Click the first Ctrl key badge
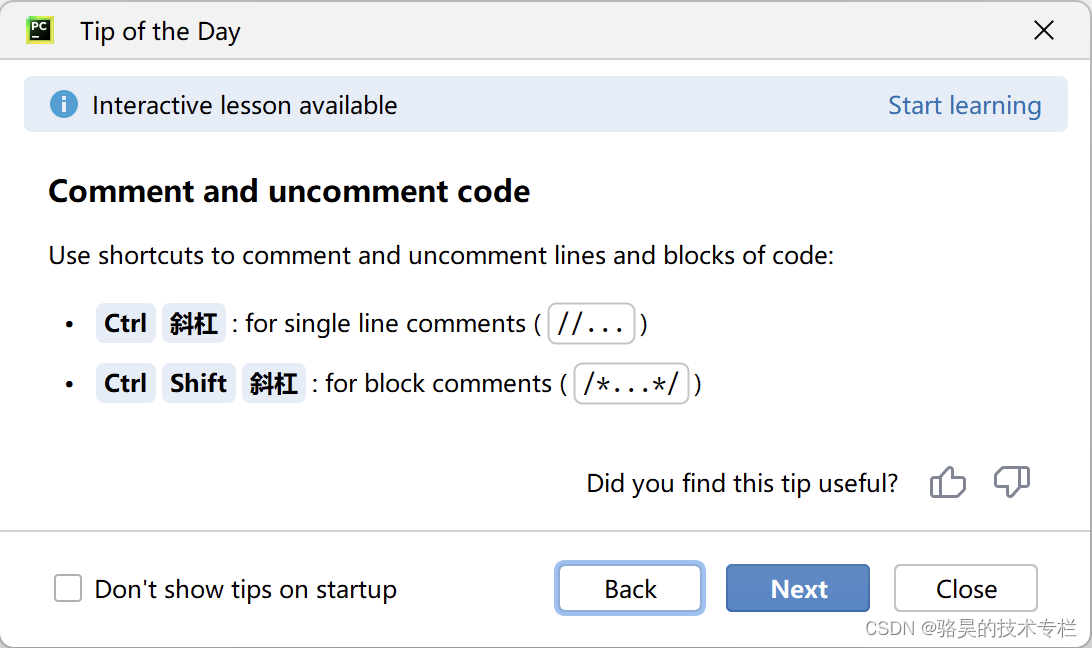1092x648 pixels. (x=125, y=323)
